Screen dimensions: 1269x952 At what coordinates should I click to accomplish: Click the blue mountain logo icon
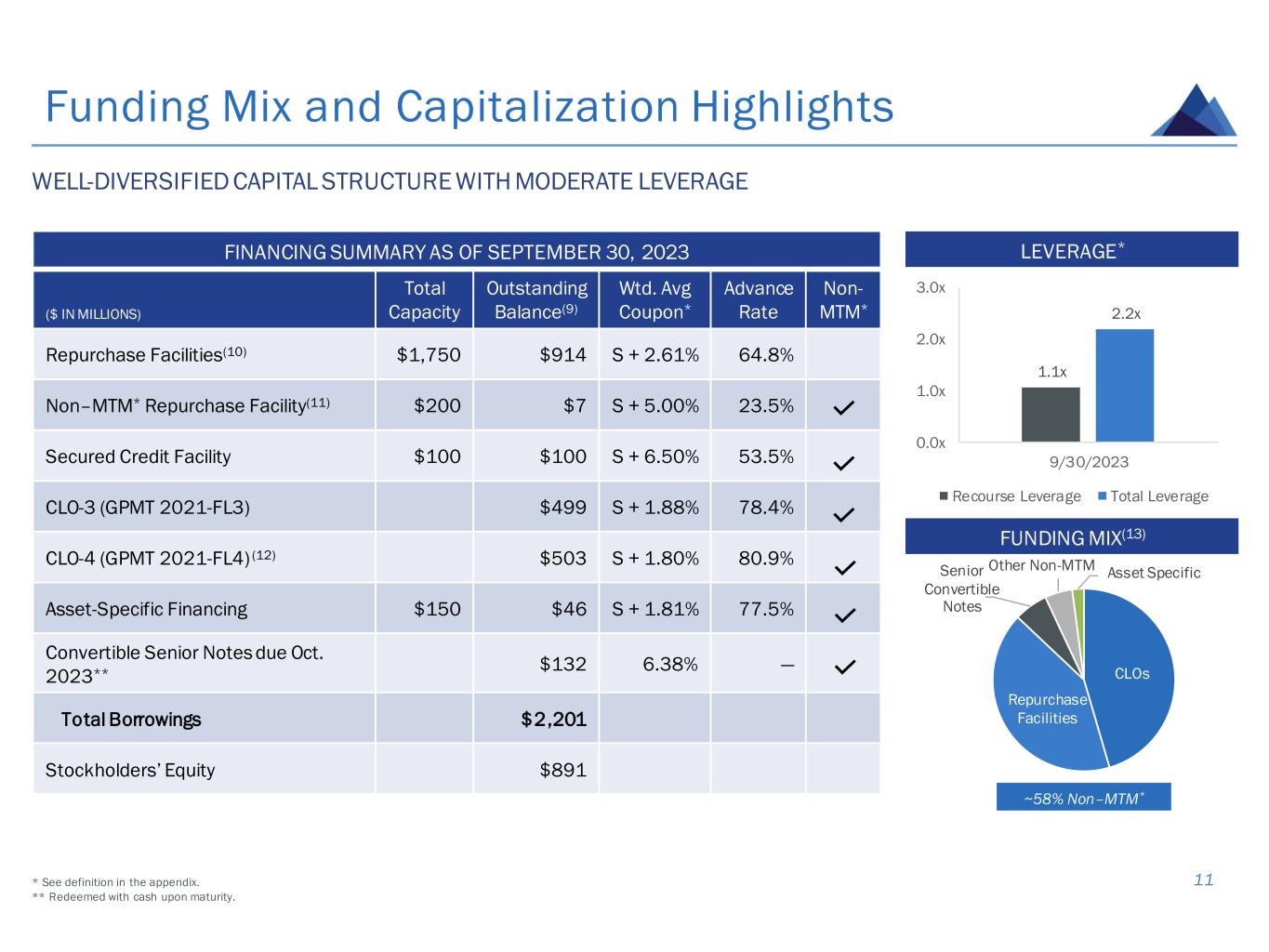1194,111
